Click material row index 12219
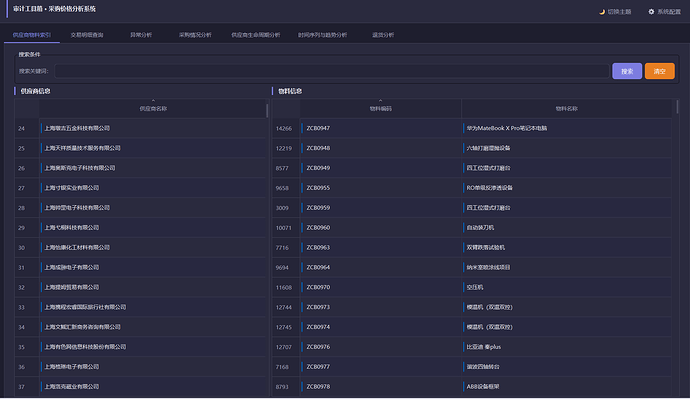The width and height of the screenshot is (690, 399). click(284, 148)
